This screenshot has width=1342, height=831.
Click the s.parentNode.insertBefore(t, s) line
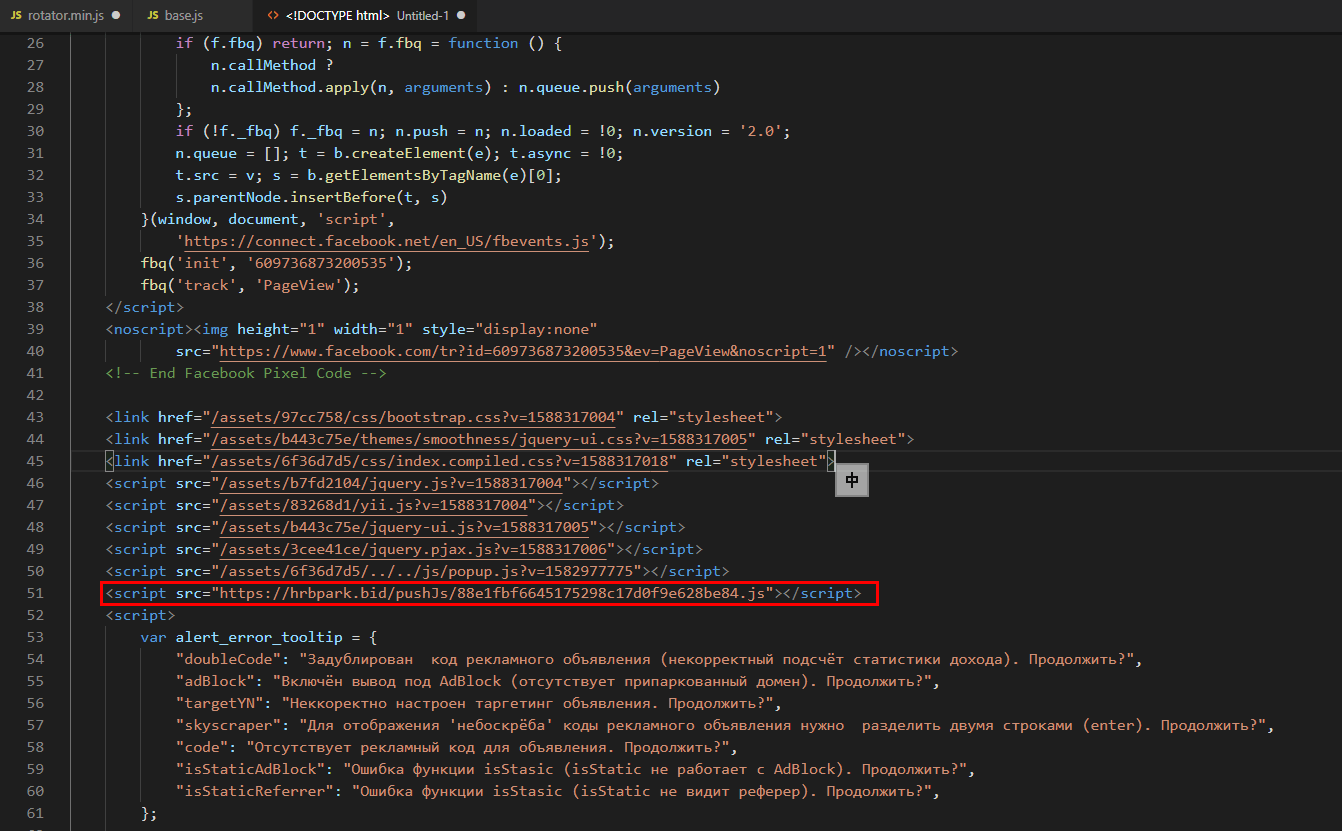310,197
